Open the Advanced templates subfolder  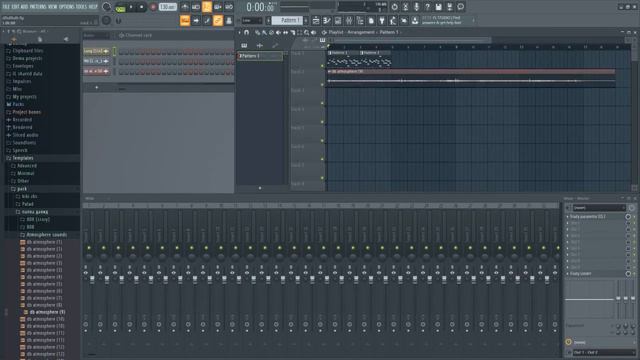pos(27,166)
